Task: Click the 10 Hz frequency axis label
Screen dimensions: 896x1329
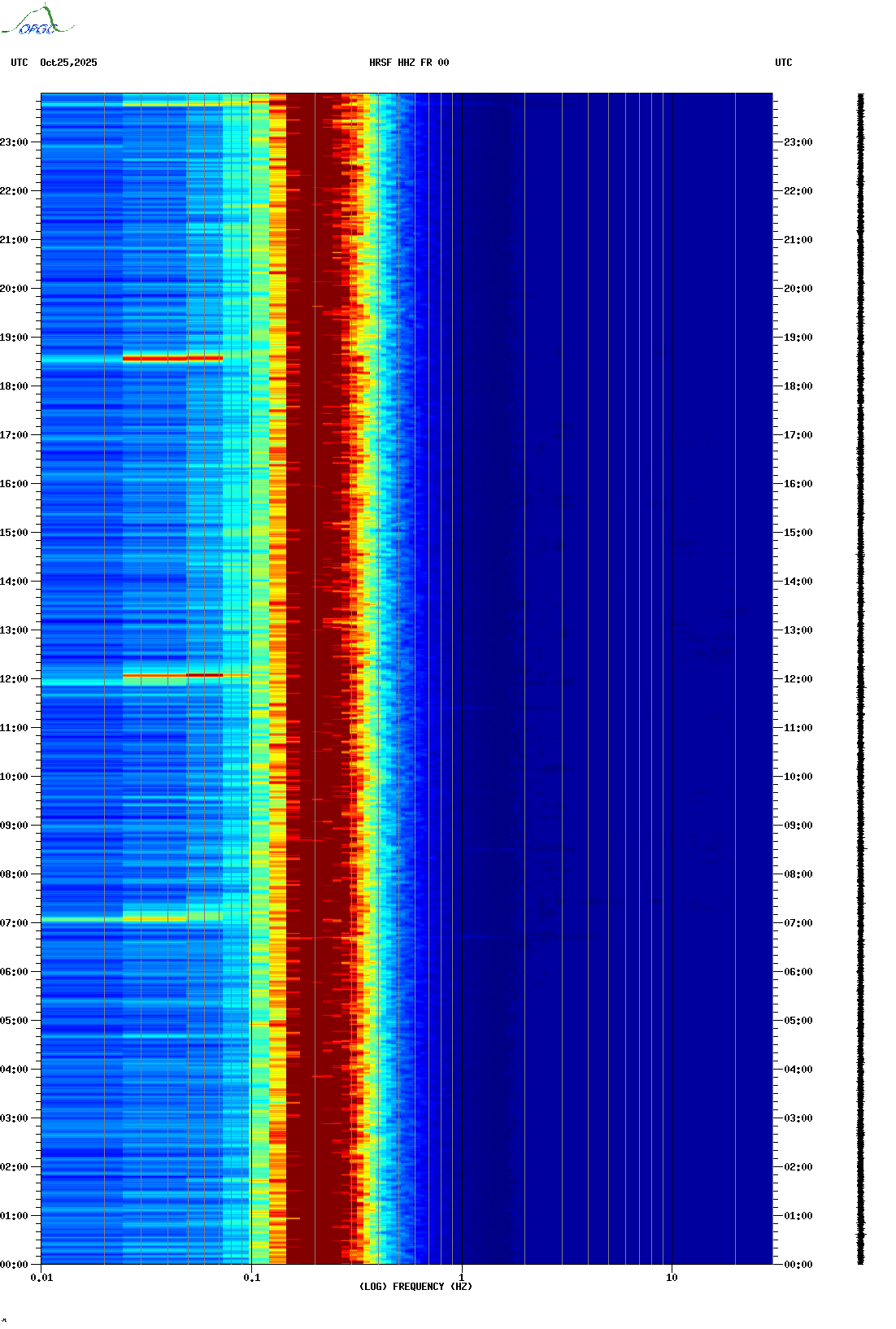Action: (672, 1278)
